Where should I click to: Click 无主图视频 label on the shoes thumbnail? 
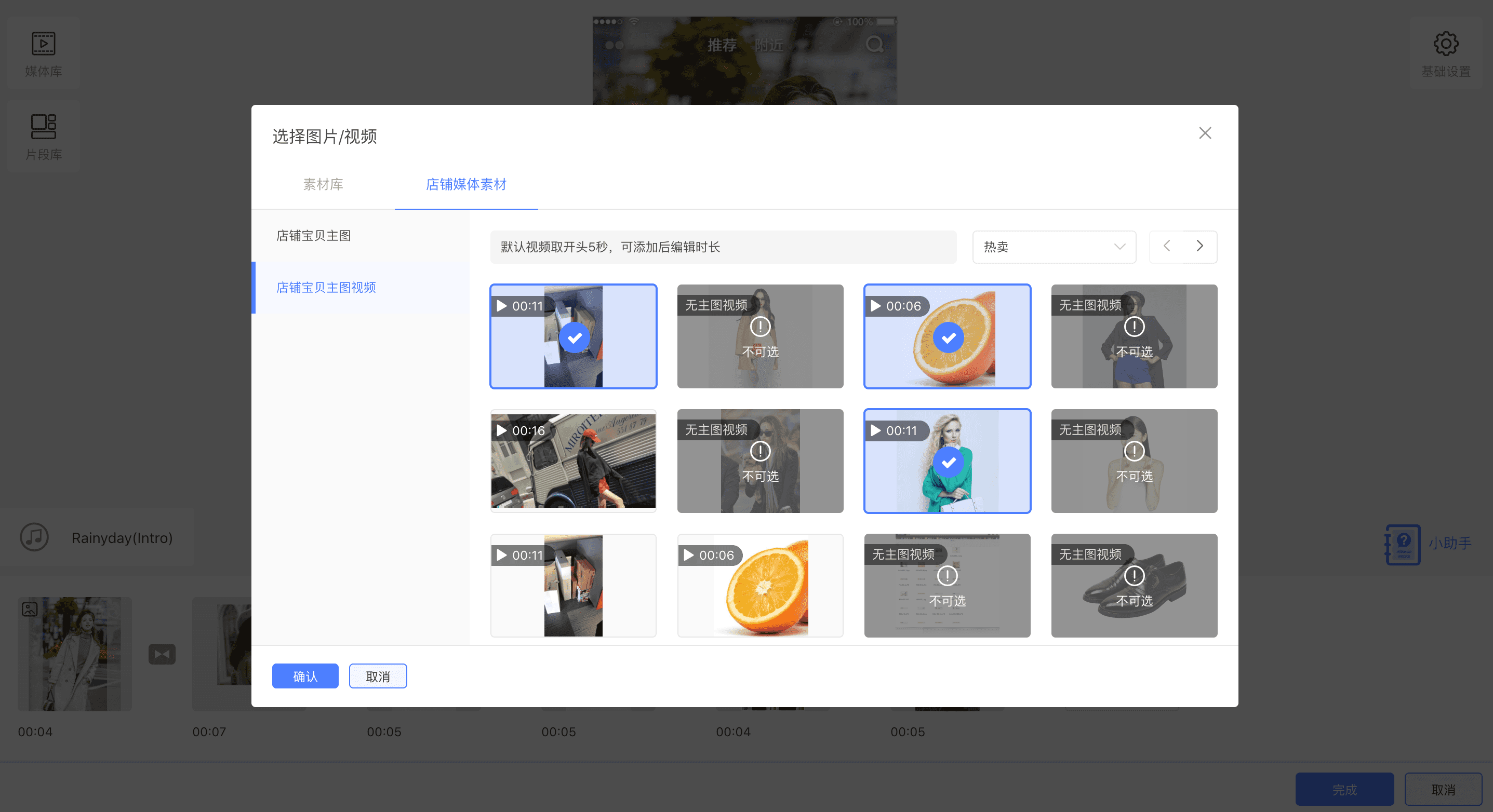click(1090, 554)
